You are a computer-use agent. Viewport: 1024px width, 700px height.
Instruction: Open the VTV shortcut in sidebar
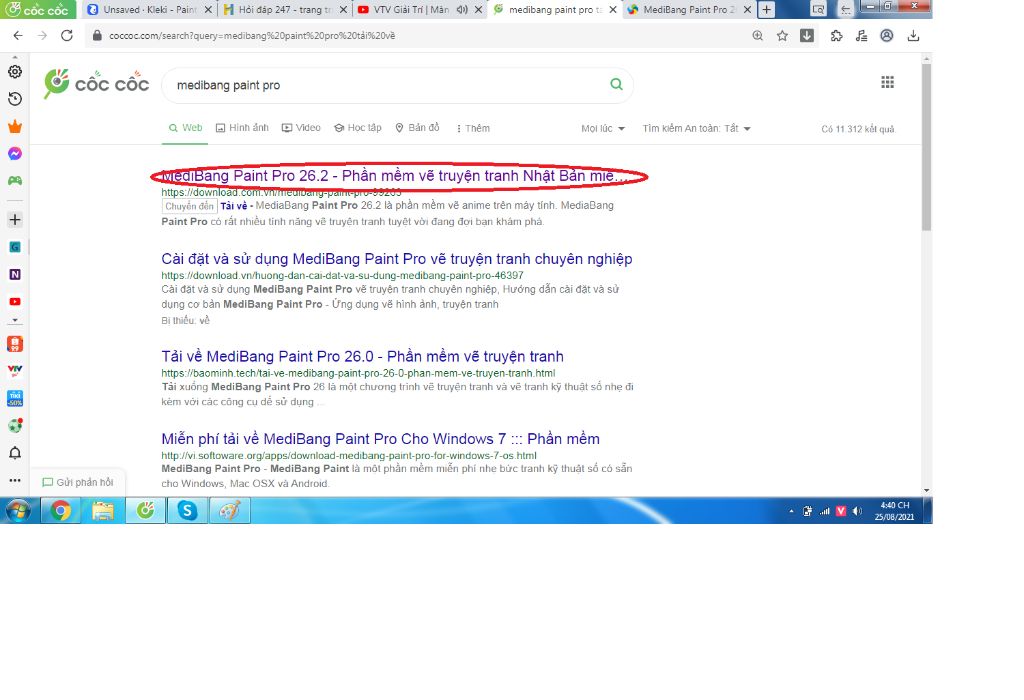pos(15,371)
